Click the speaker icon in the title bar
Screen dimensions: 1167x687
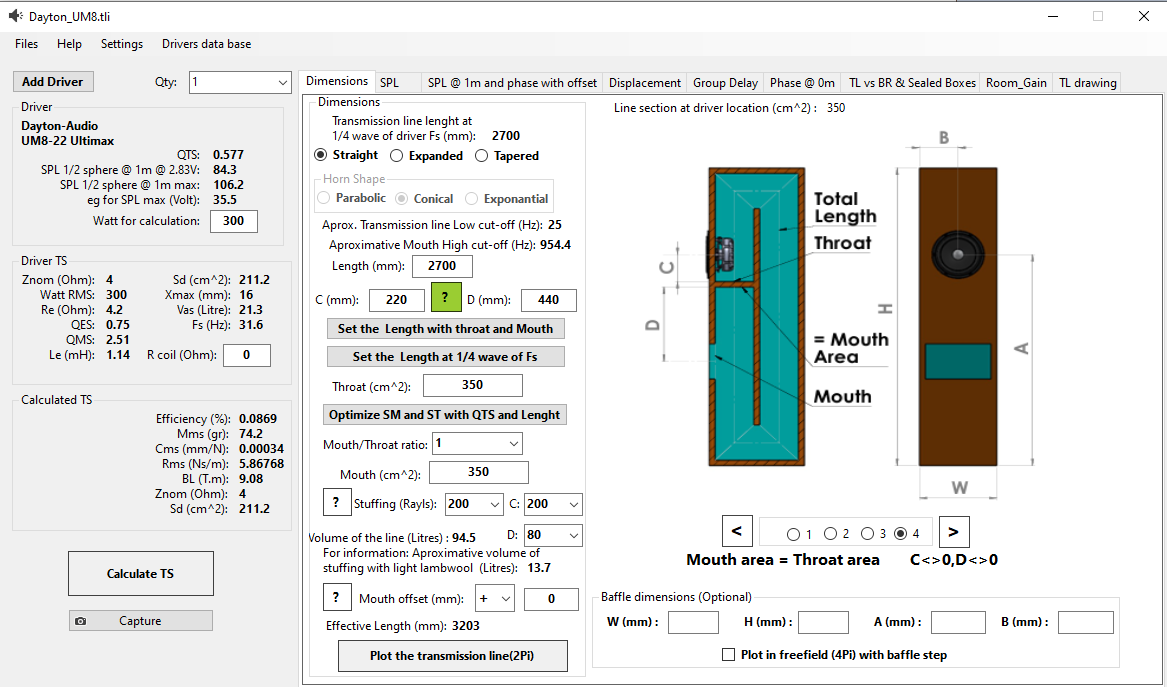[x=16, y=16]
